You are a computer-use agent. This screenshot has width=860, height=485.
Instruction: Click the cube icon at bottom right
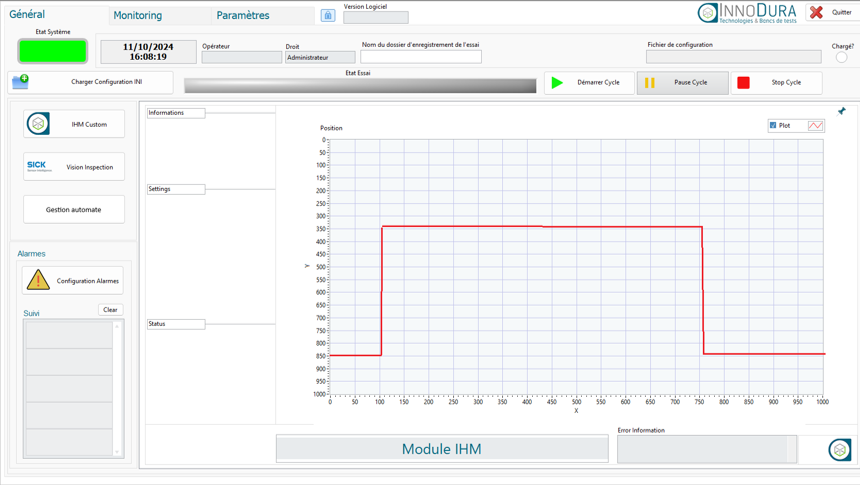click(x=839, y=450)
